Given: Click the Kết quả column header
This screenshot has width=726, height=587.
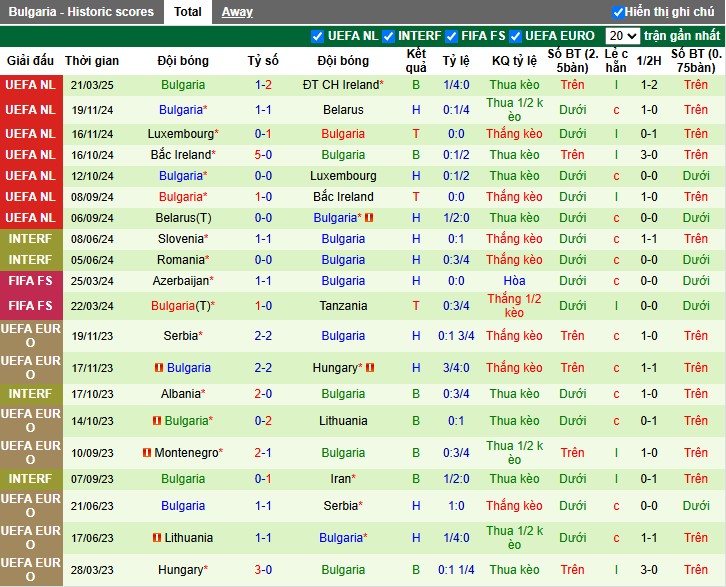Looking at the screenshot, I should click(416, 61).
